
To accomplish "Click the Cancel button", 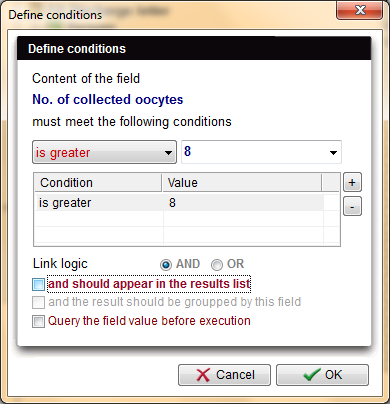I will [x=224, y=375].
